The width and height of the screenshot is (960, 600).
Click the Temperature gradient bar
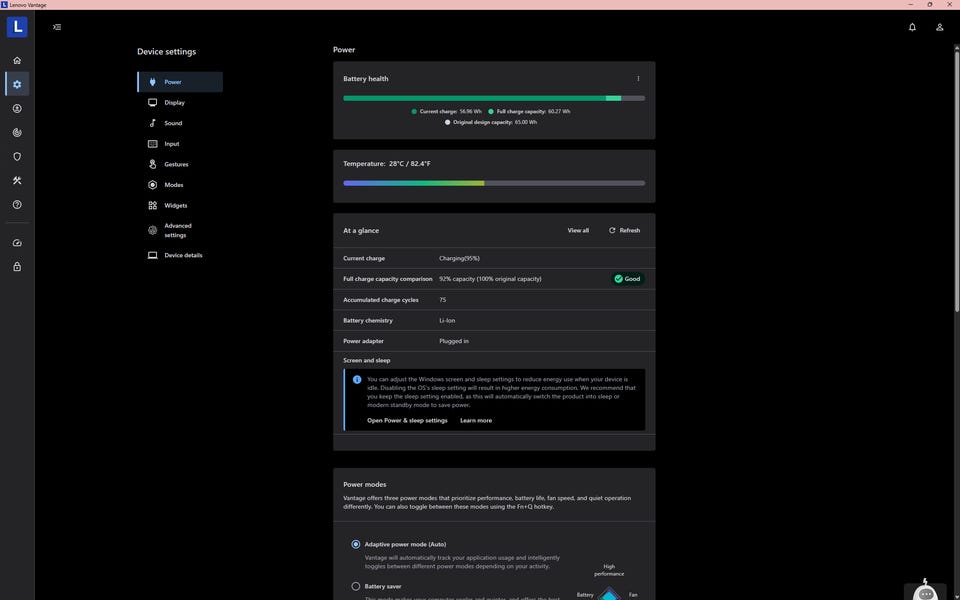494,183
